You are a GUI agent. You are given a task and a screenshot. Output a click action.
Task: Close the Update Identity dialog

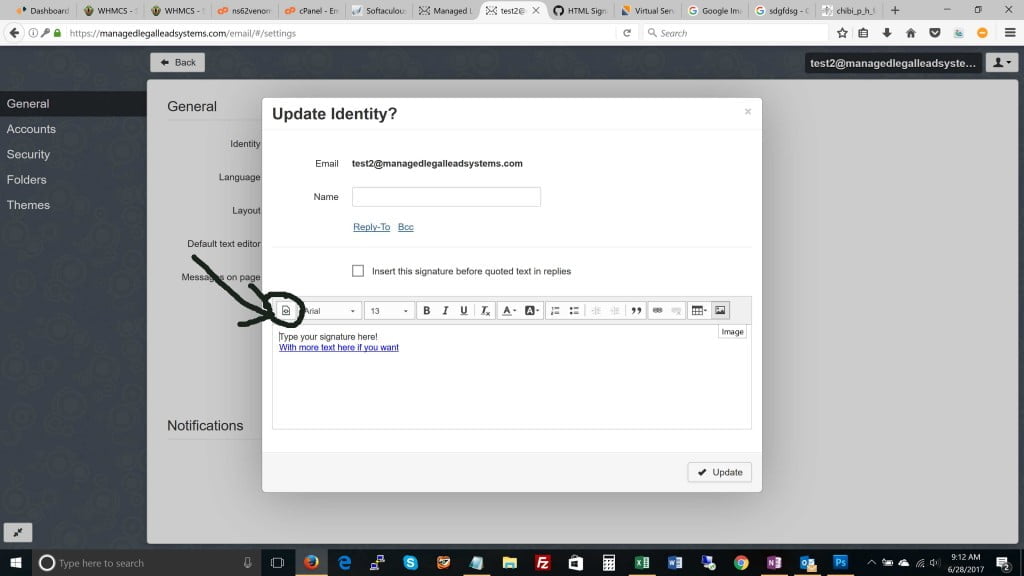pos(748,112)
